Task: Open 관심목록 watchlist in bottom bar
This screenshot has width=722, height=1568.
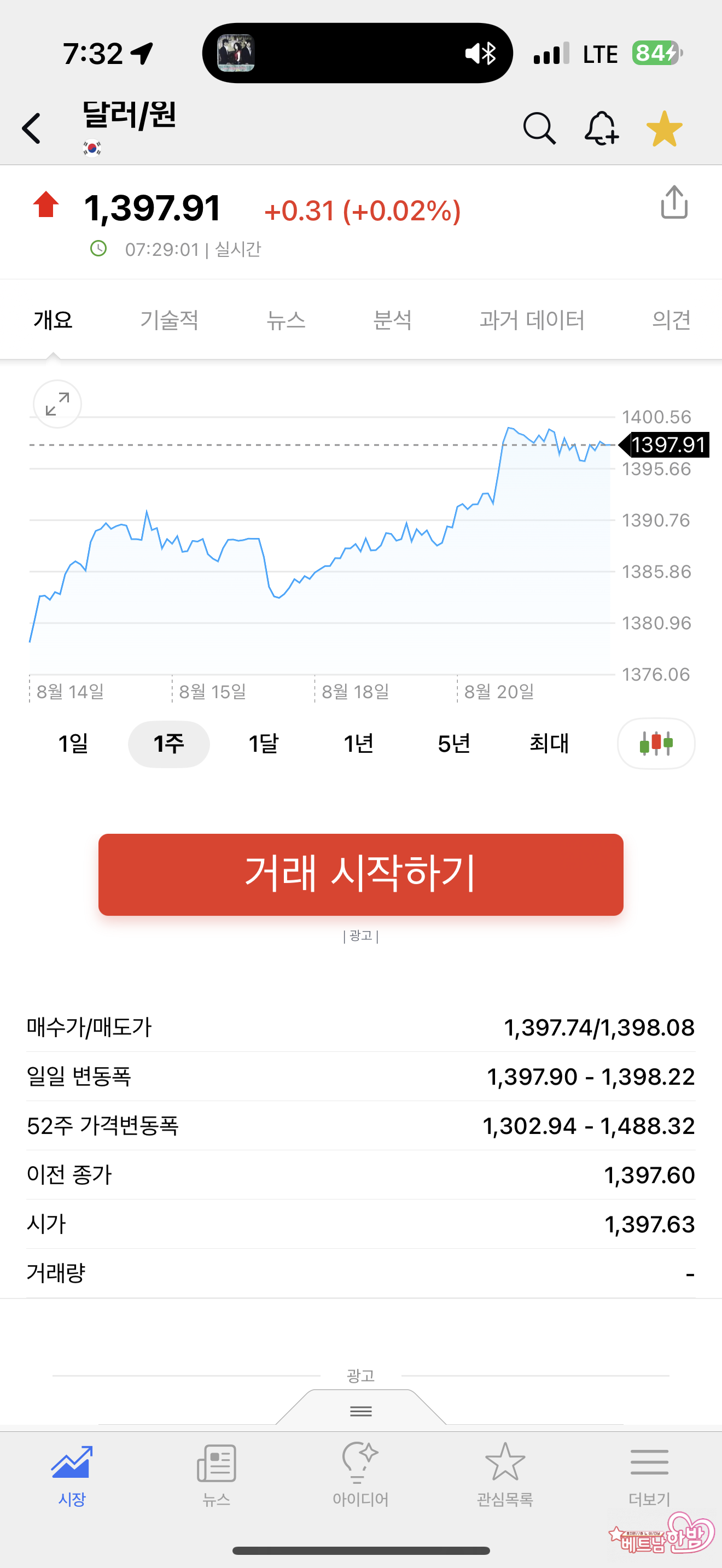Action: click(x=505, y=1473)
